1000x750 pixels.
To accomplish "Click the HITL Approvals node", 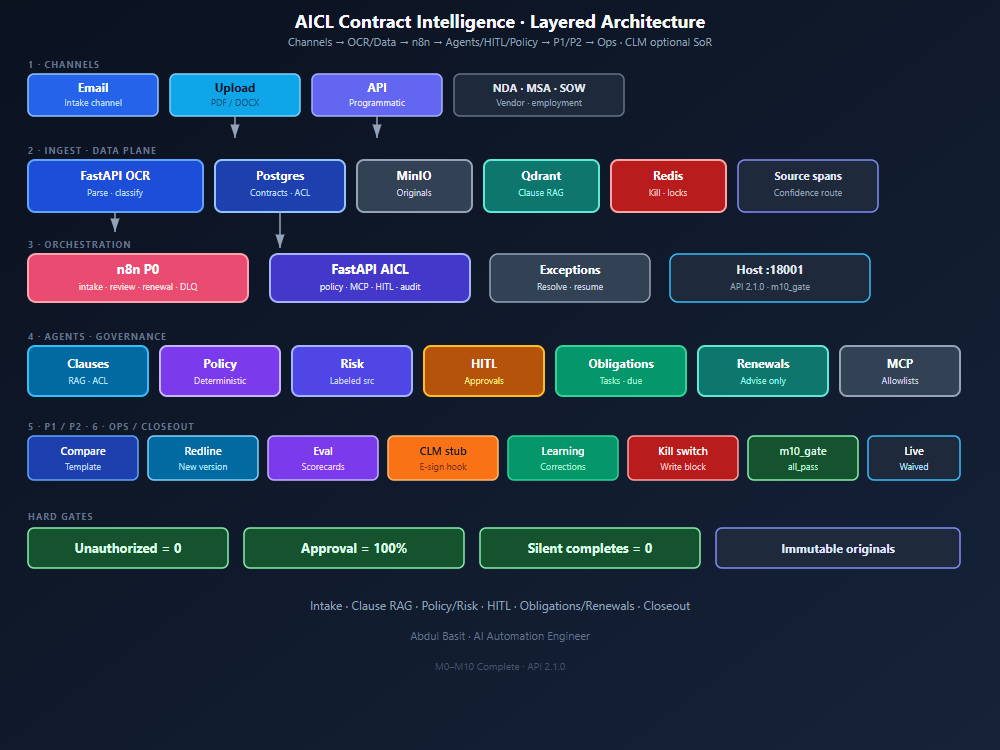I will pos(484,371).
